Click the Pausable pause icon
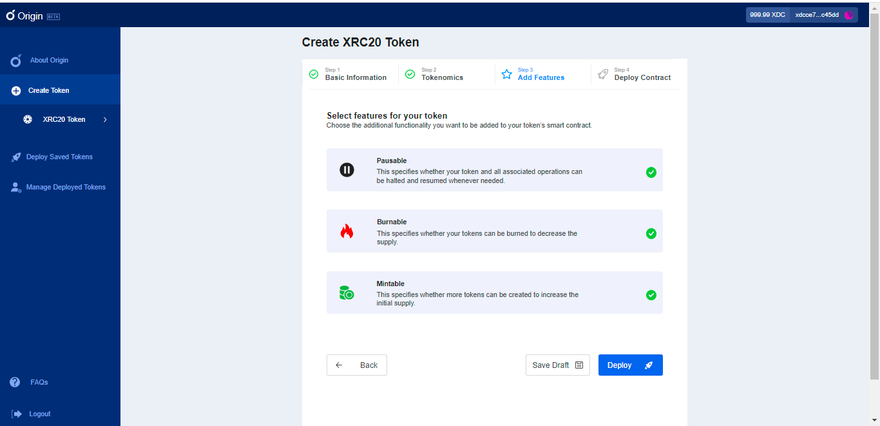Screen dimensions: 880x426 pyautogui.click(x=346, y=170)
